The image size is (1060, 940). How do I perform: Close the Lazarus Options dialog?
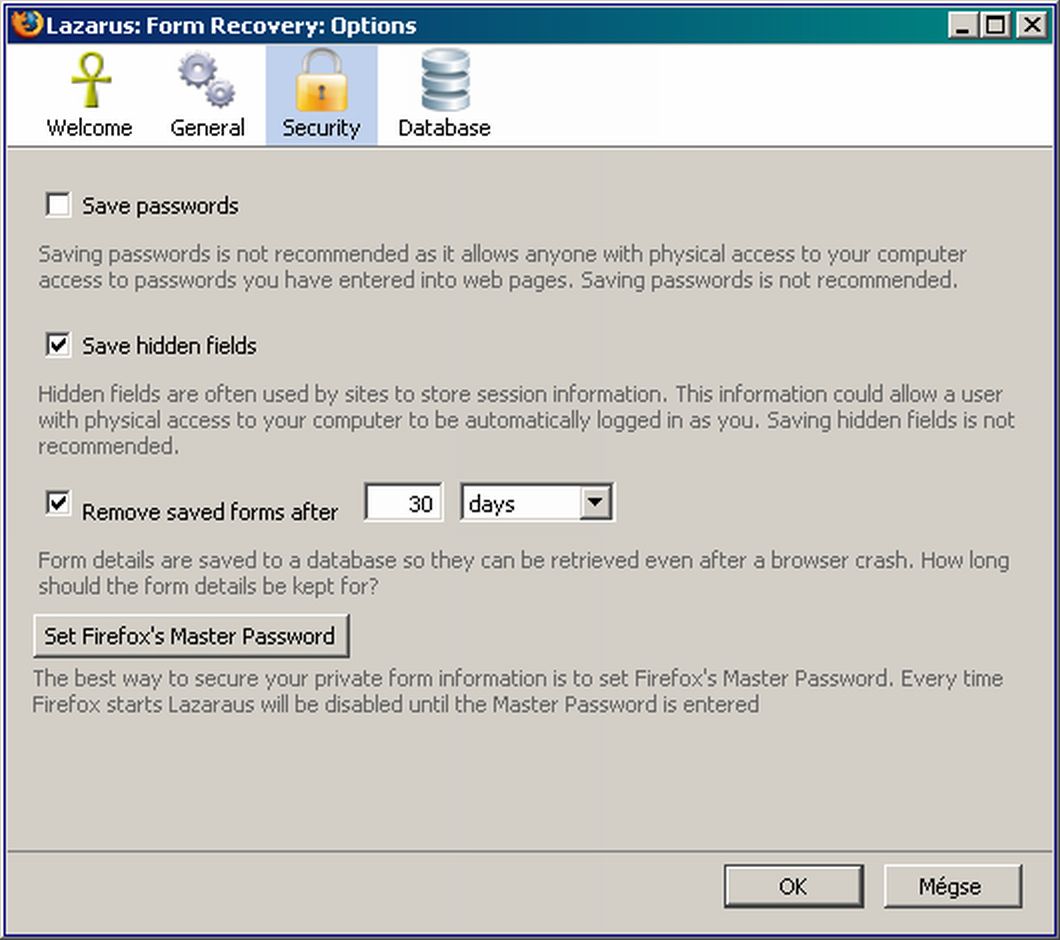click(x=1031, y=26)
